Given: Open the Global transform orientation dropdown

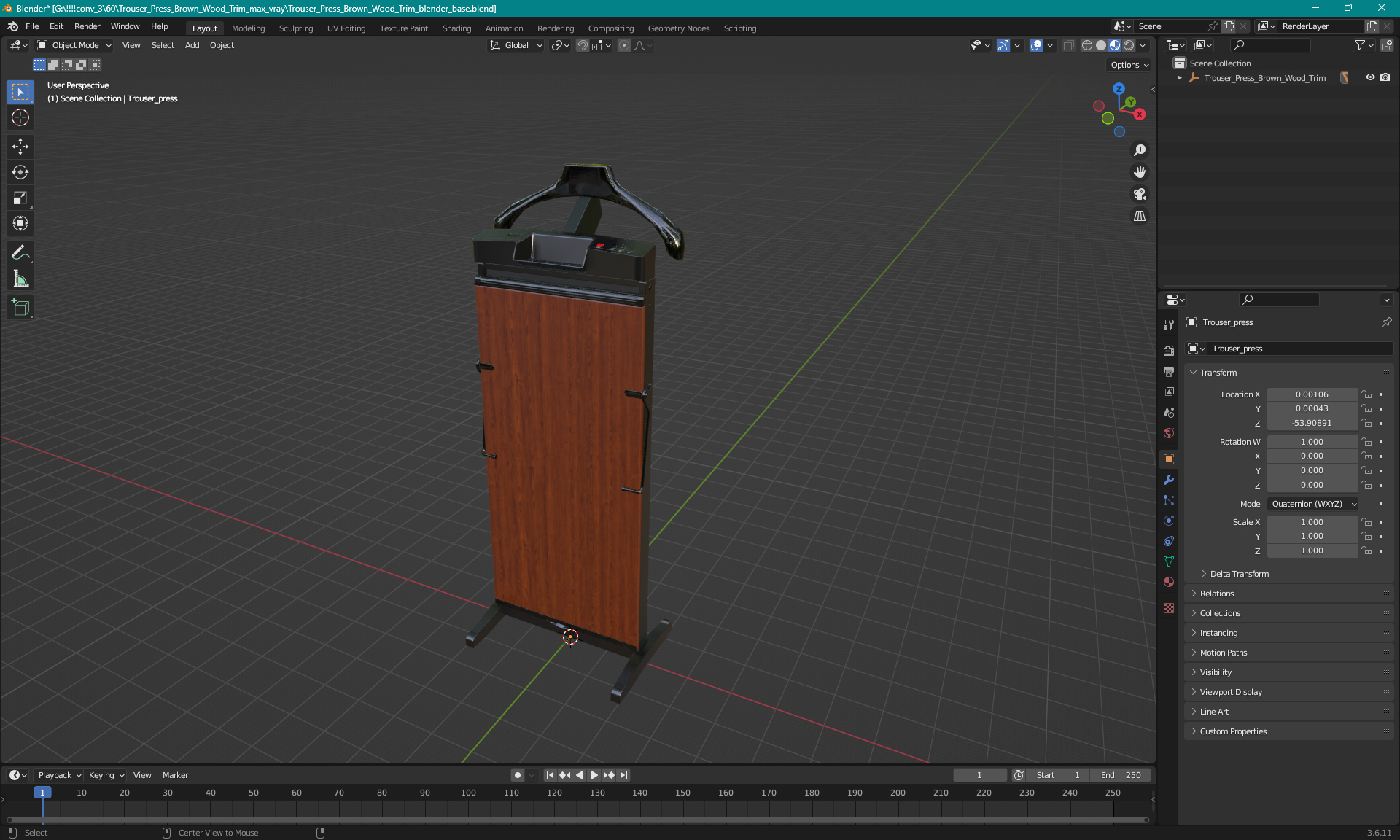Looking at the screenshot, I should pos(516,45).
